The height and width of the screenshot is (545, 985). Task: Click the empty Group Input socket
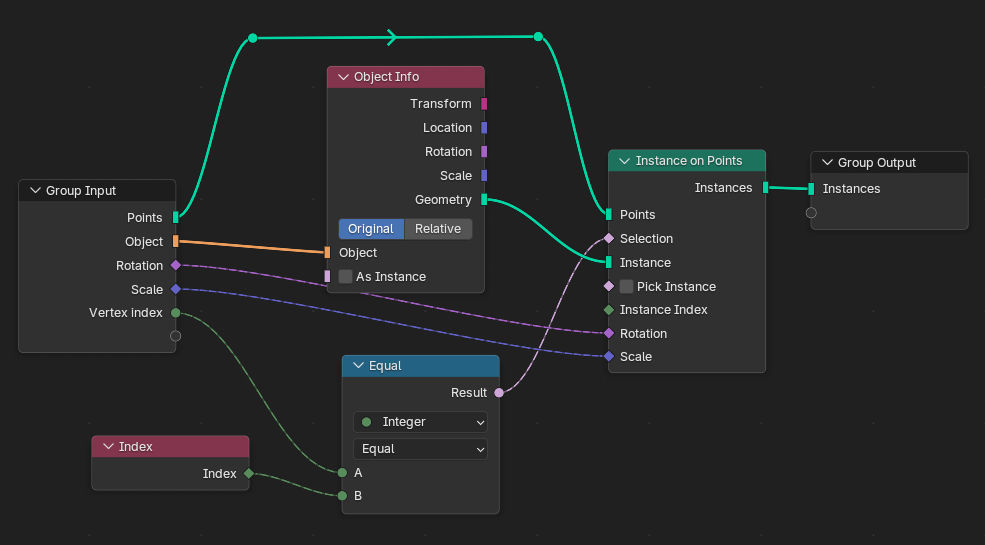click(x=176, y=336)
